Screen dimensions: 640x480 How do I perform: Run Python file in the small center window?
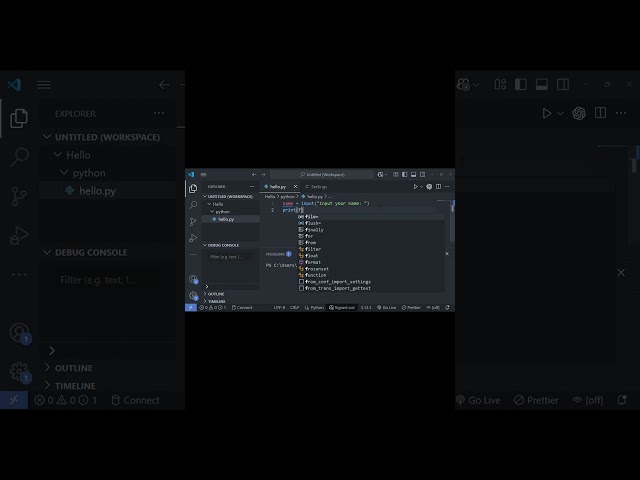pos(416,187)
